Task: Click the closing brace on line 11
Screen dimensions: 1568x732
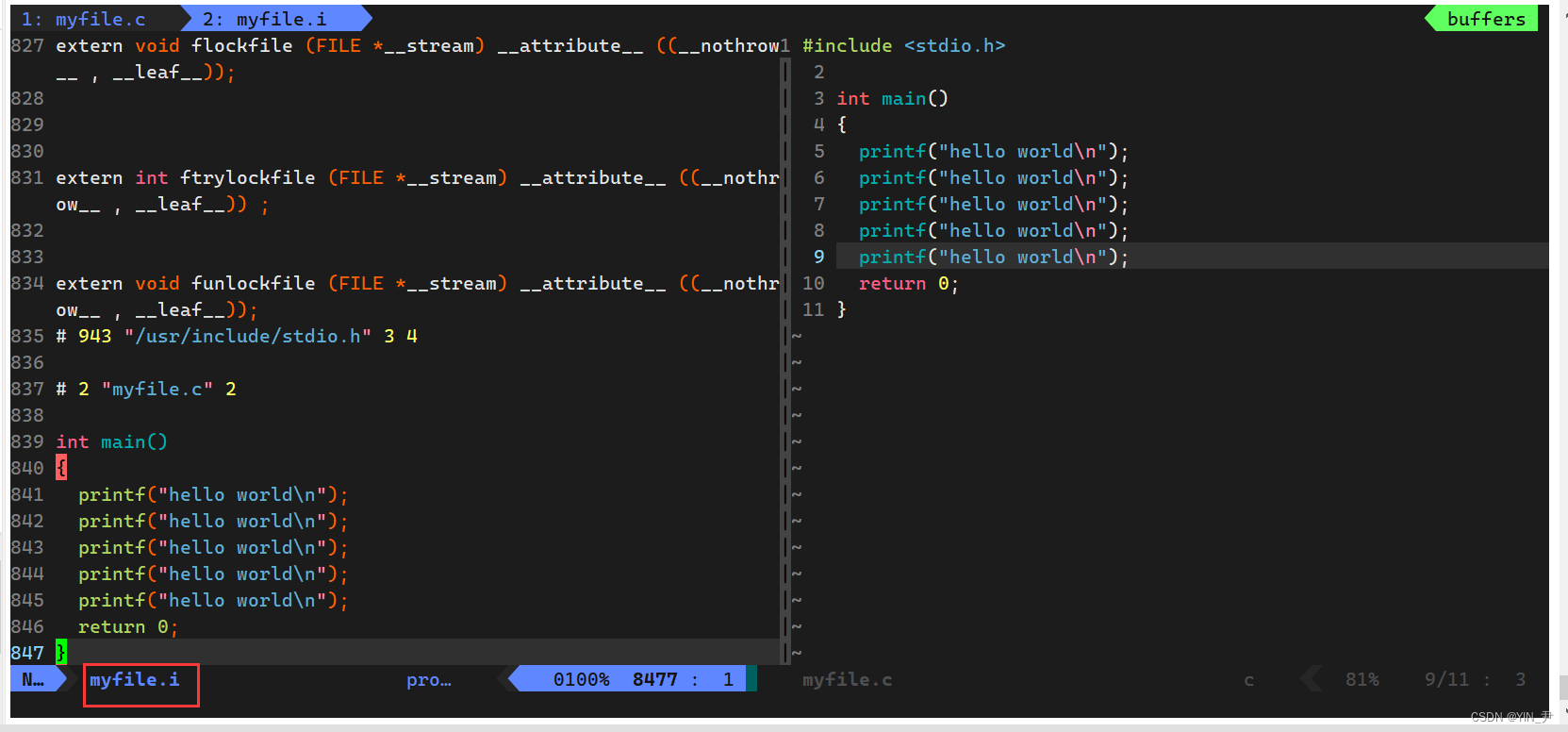Action: click(x=841, y=309)
